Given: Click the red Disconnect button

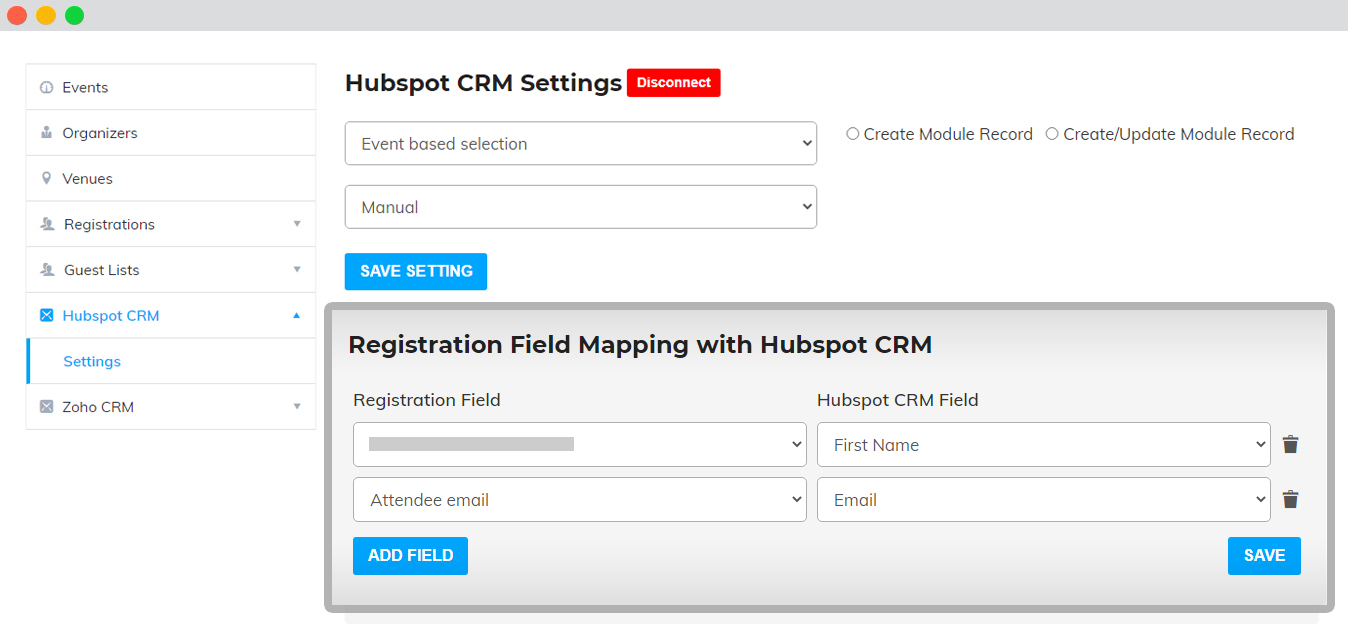Looking at the screenshot, I should (x=674, y=83).
